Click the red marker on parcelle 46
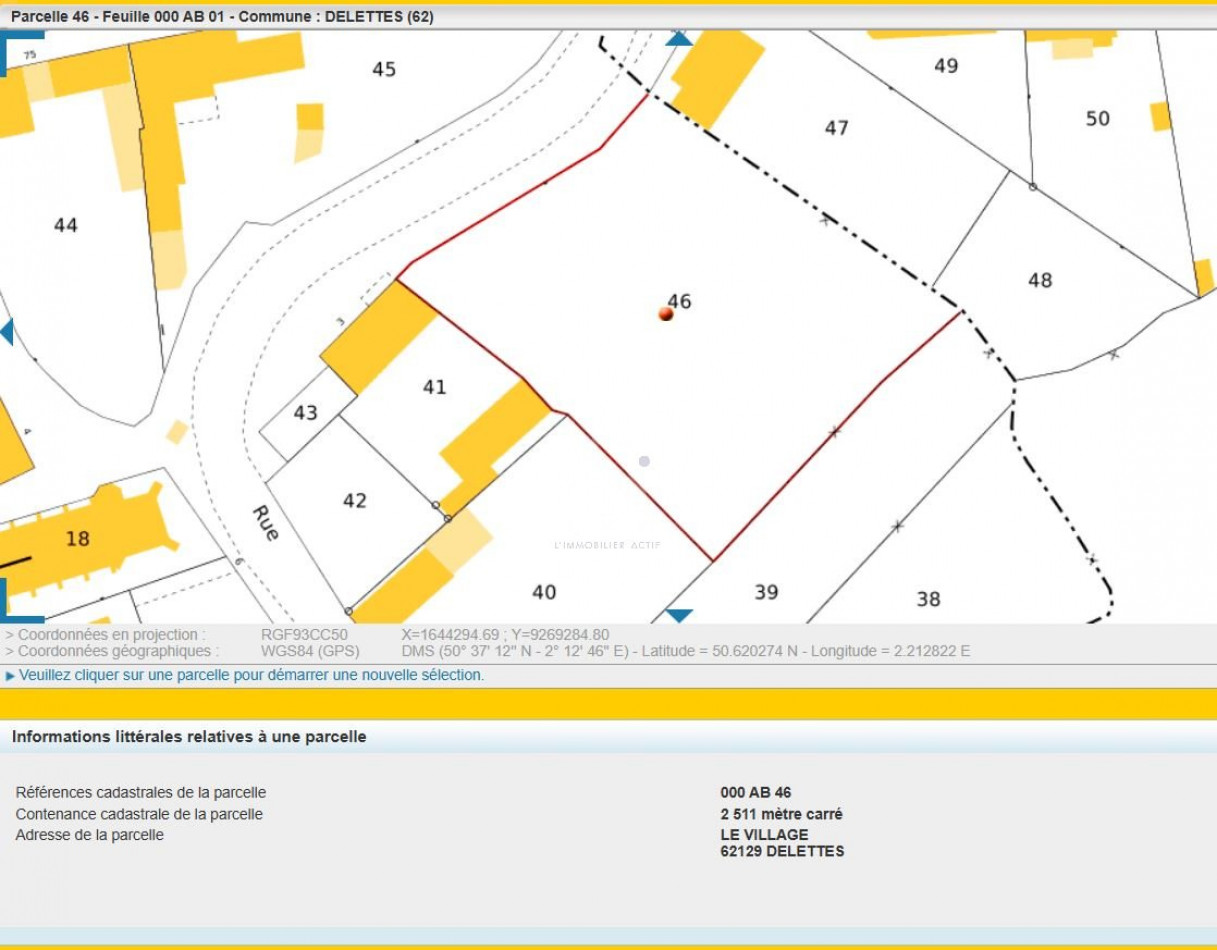The image size is (1217, 950). pos(665,313)
